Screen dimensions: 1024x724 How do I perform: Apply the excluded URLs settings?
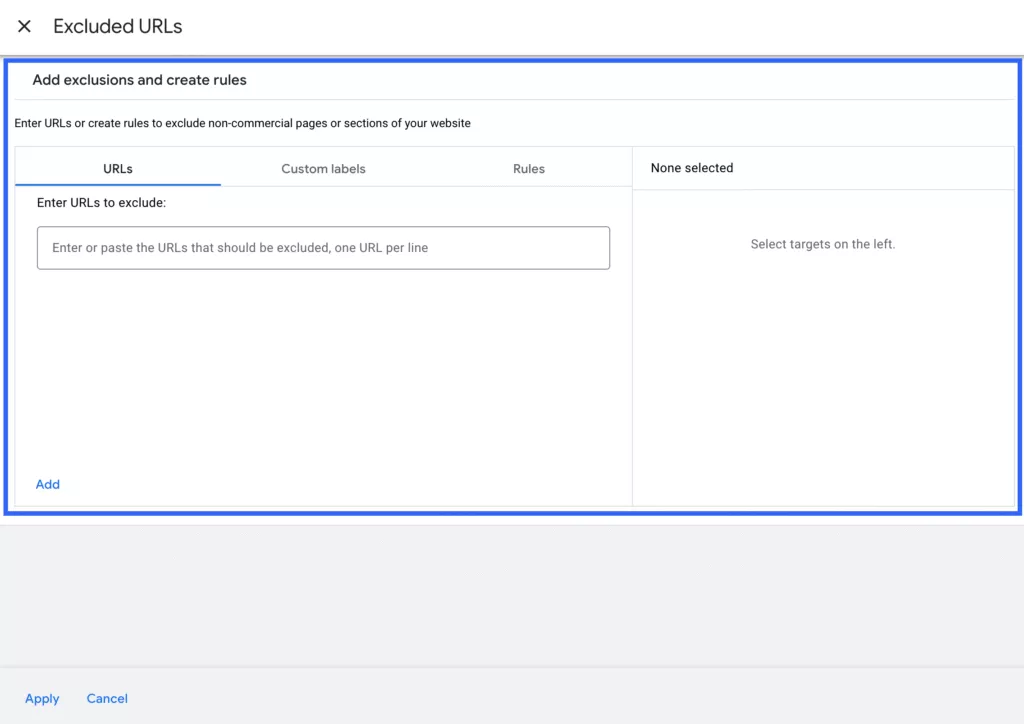click(42, 699)
